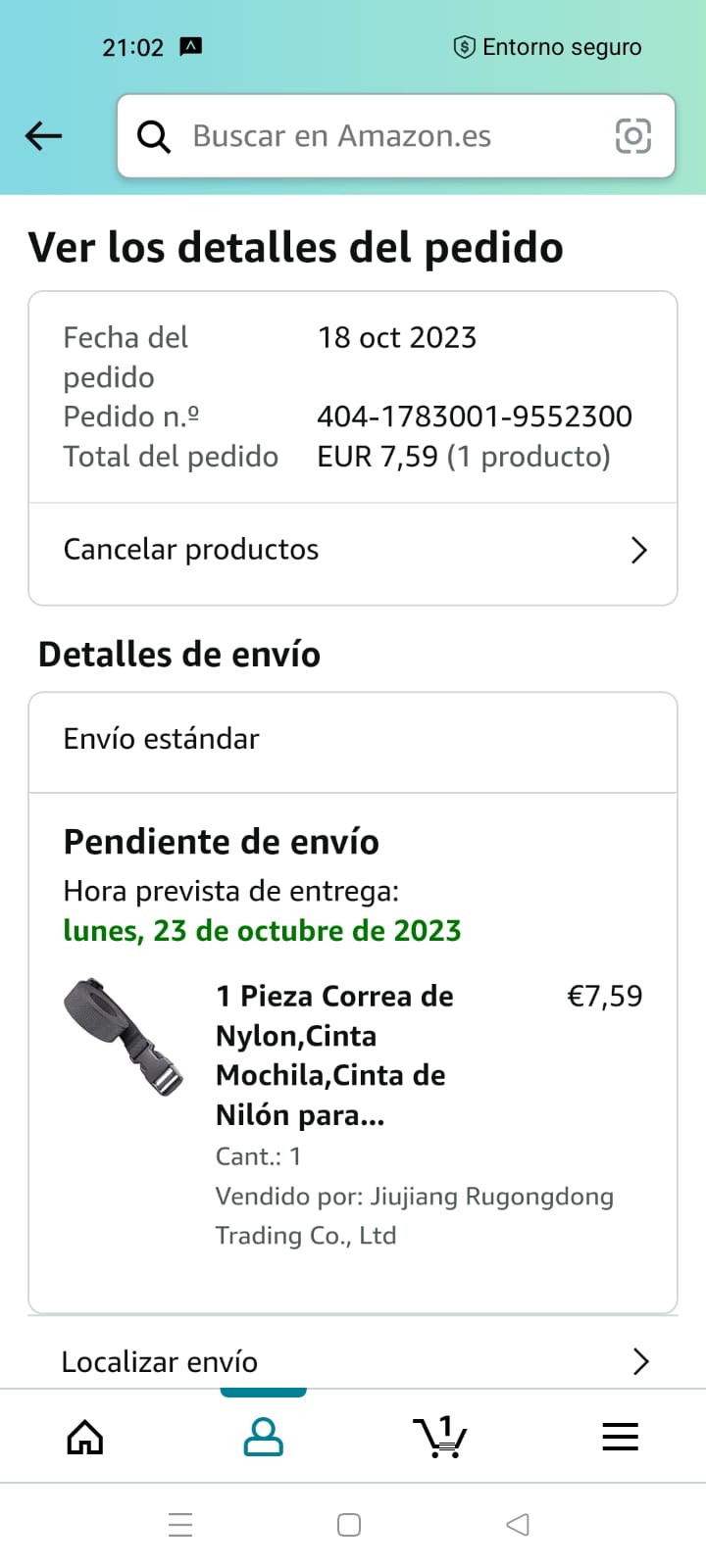Tap the Envío estándar row
Image resolution: width=706 pixels, height=1568 pixels.
tap(353, 739)
